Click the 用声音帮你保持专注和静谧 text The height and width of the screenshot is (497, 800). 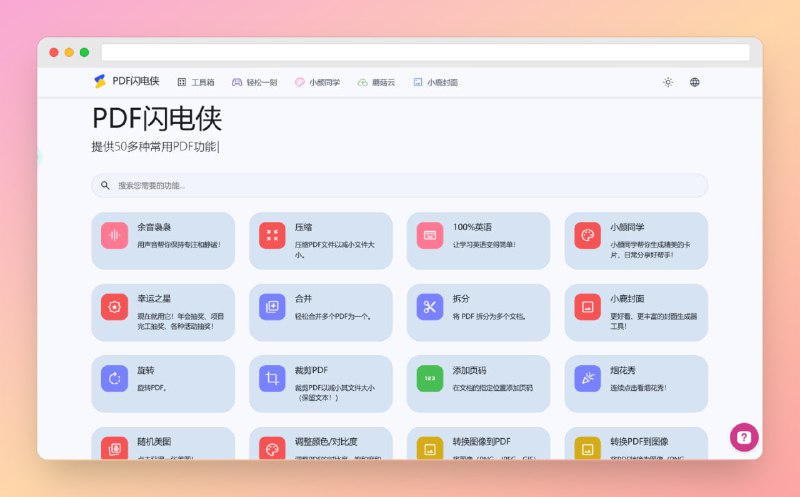179,245
